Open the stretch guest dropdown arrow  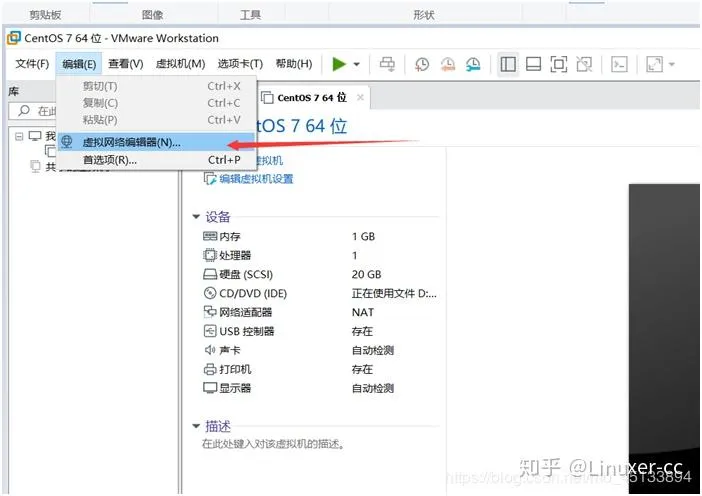coord(672,65)
